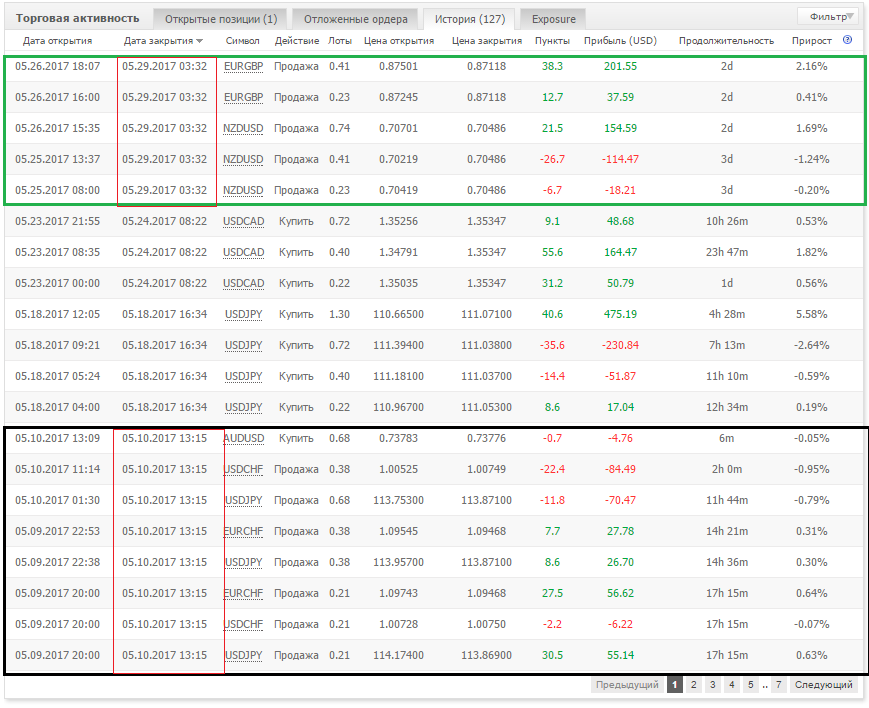Open USDJPY link in 05.10.2017 01:30 row
Image resolution: width=869 pixels, height=708 pixels.
coord(244,501)
